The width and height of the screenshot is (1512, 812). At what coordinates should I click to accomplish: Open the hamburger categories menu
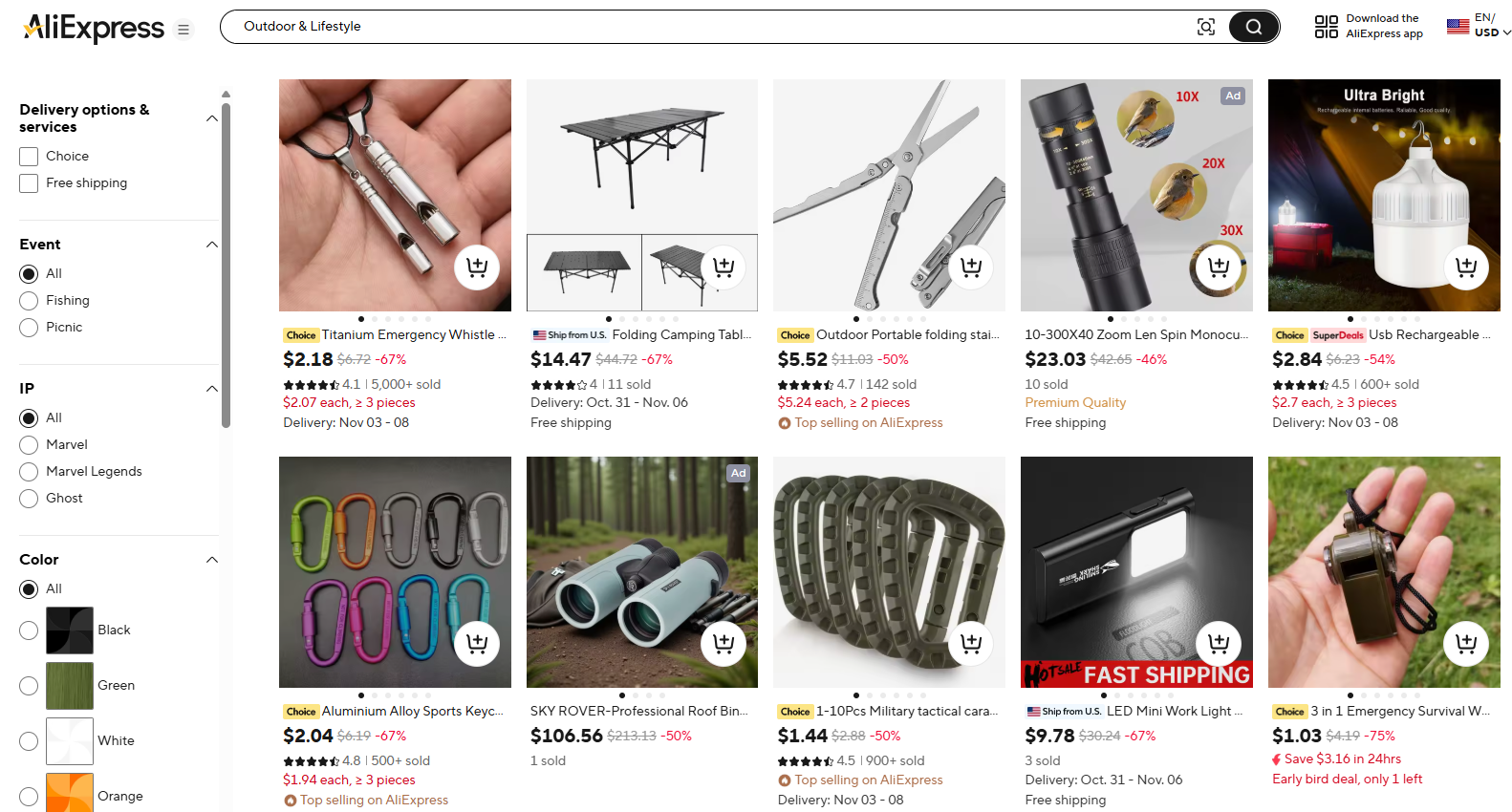coord(184,30)
